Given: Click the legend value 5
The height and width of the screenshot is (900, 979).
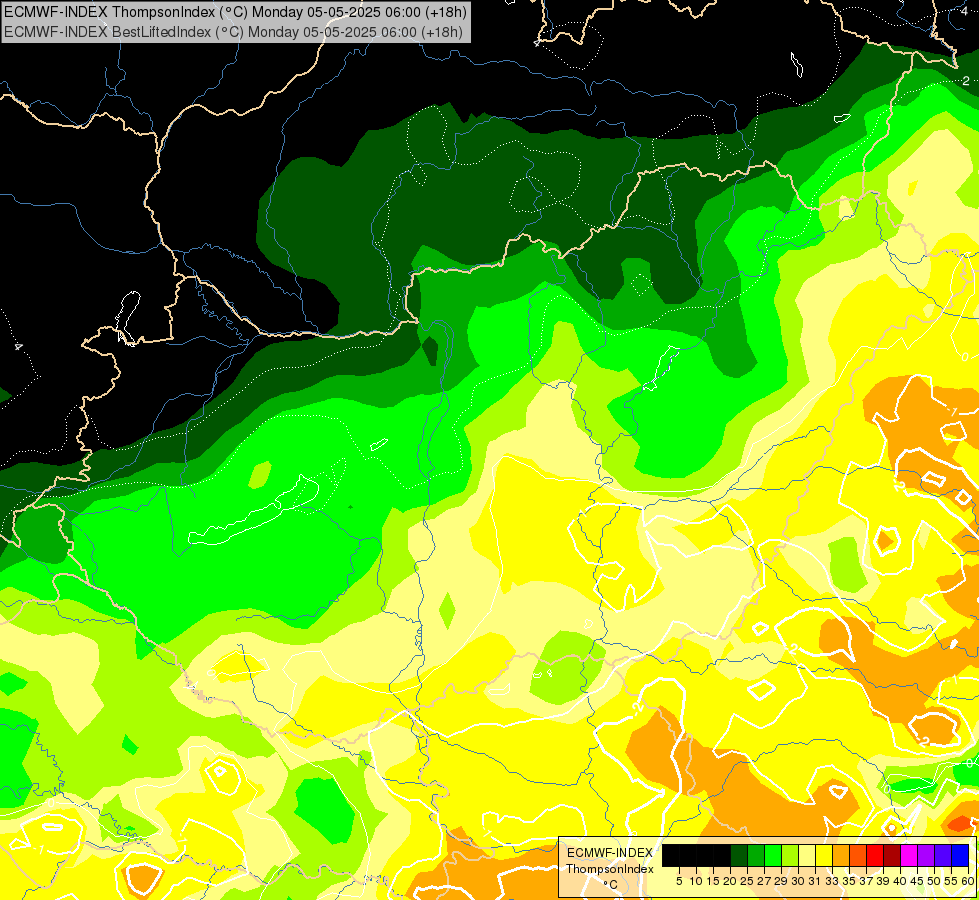Looking at the screenshot, I should (x=679, y=881).
